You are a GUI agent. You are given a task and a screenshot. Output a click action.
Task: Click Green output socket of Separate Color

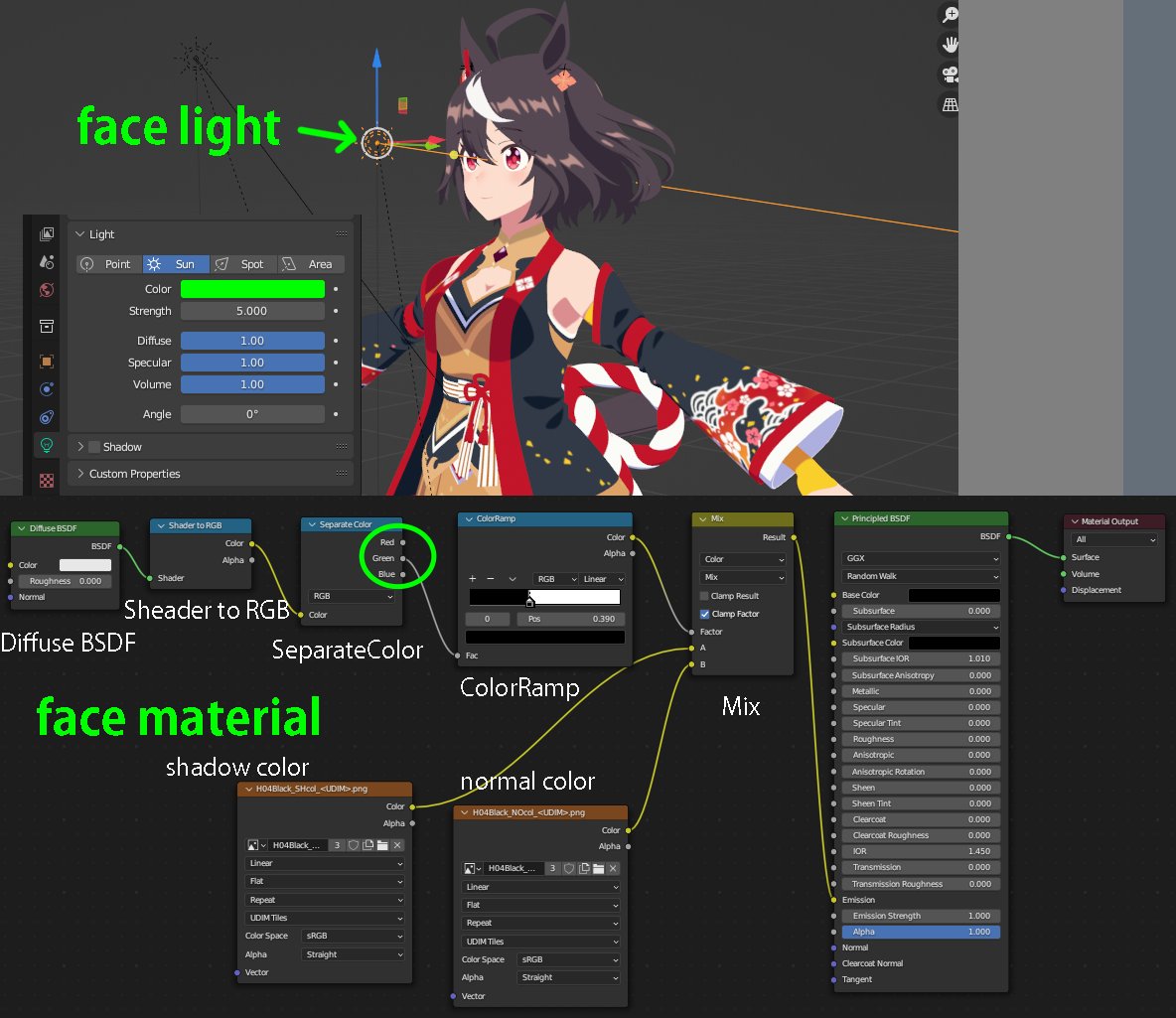402,558
